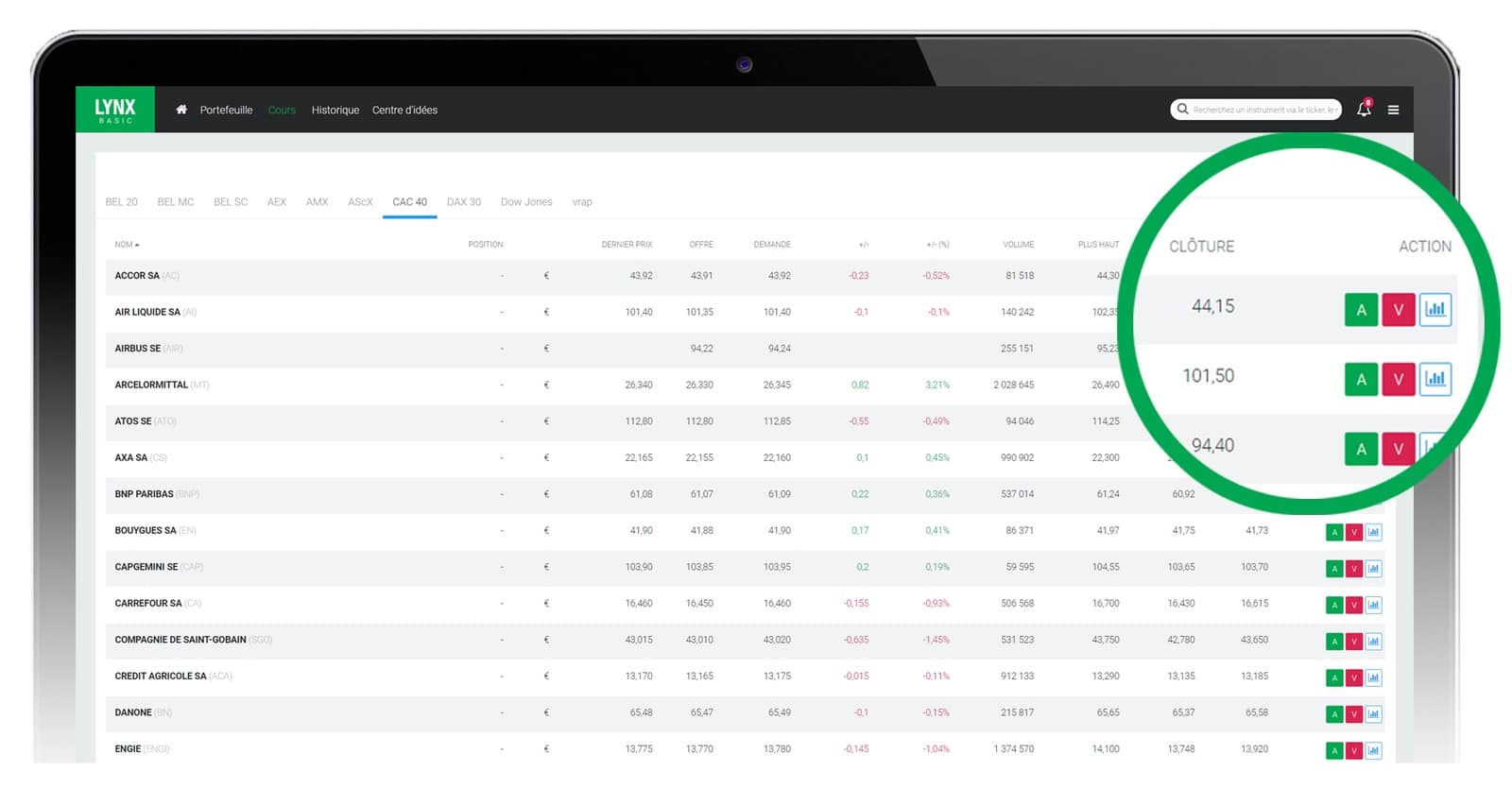Switch to the vrap tab

[x=582, y=202]
